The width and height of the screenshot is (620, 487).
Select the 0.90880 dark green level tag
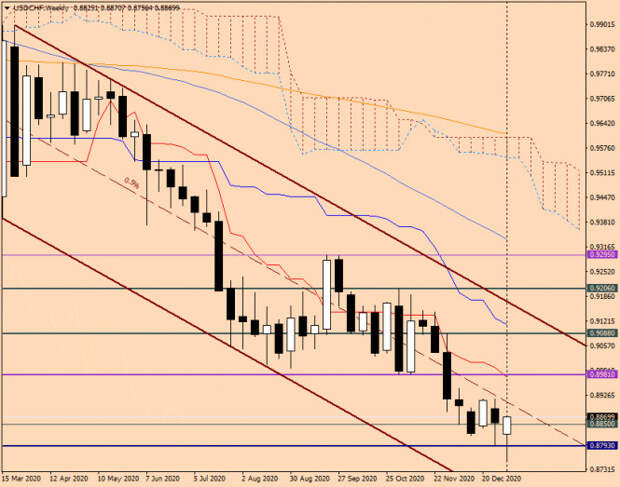point(603,333)
